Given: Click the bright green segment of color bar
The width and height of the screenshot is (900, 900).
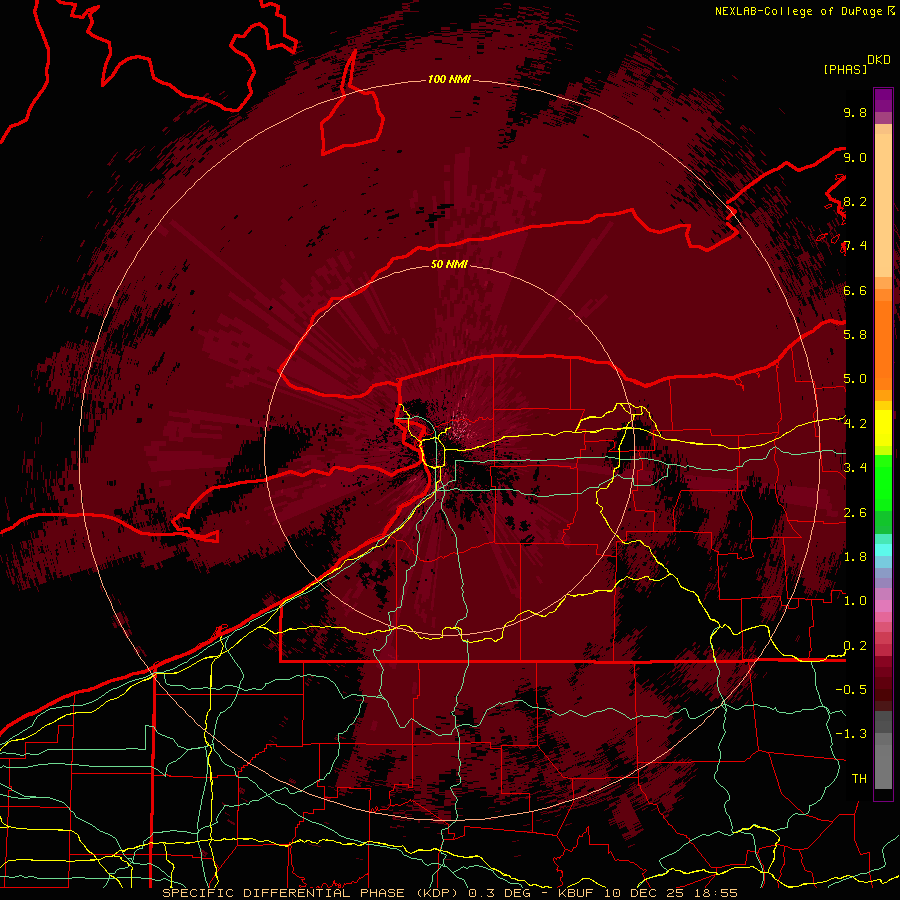Looking at the screenshot, I should pos(883,482).
